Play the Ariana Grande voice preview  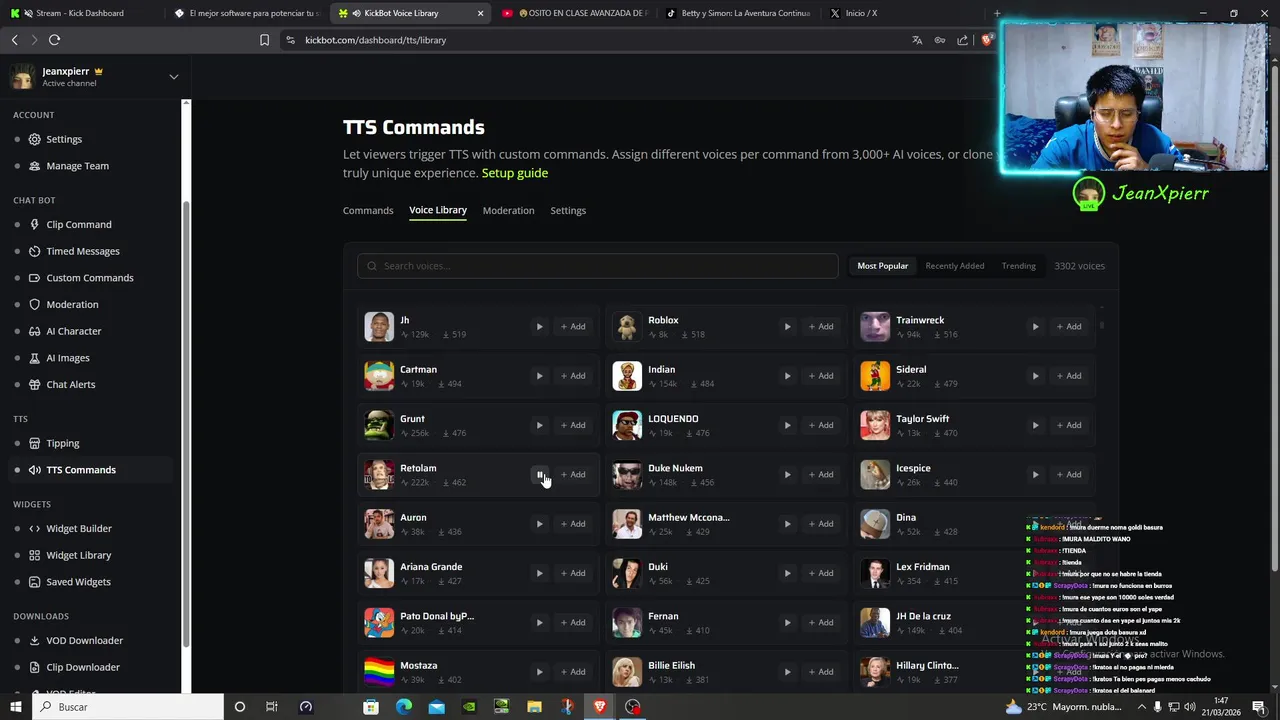(x=539, y=573)
